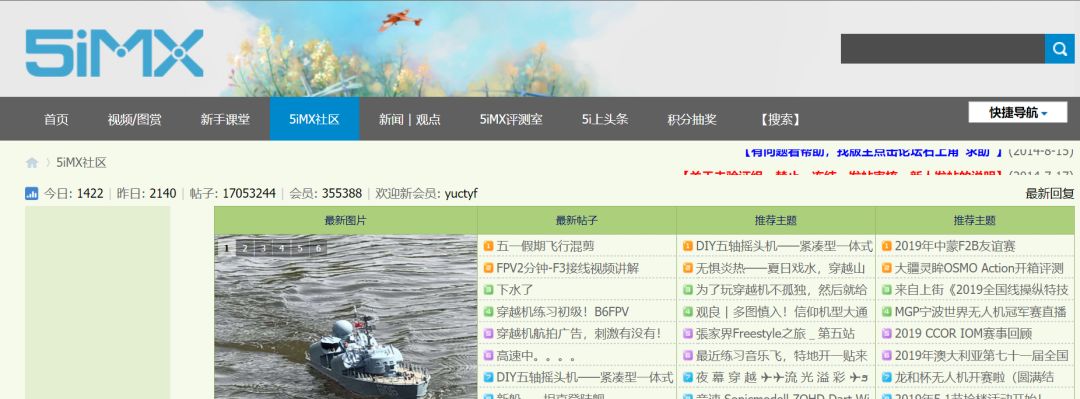1080x399 pixels.
Task: Select slide number 6 on image carousel
Action: [x=318, y=248]
